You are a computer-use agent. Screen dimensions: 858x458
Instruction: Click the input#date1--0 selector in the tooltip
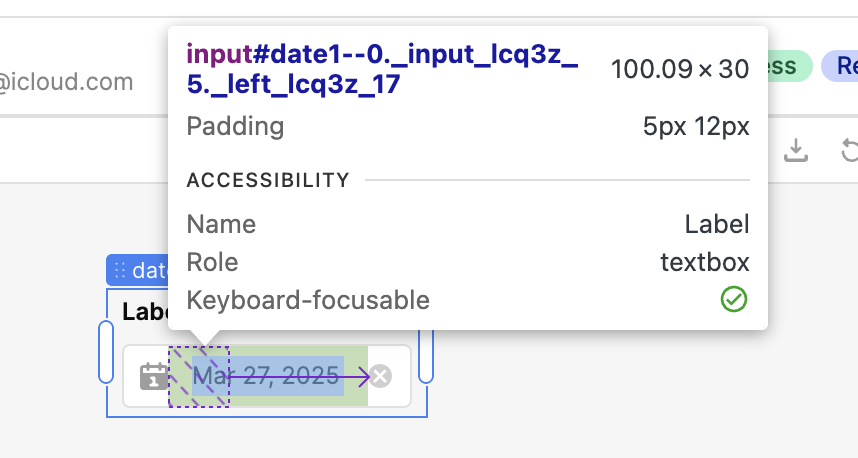tap(382, 69)
